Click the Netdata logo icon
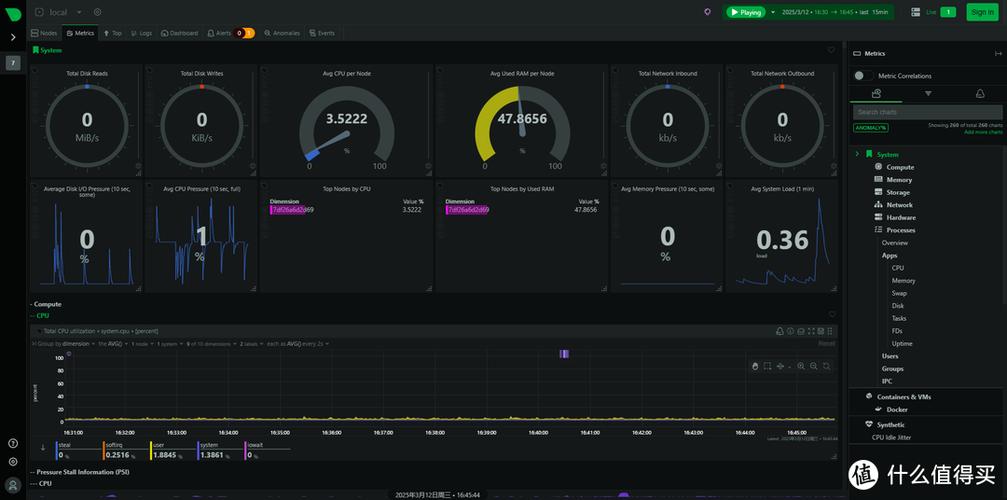Screen dimensions: 1007x500 pos(13,12)
